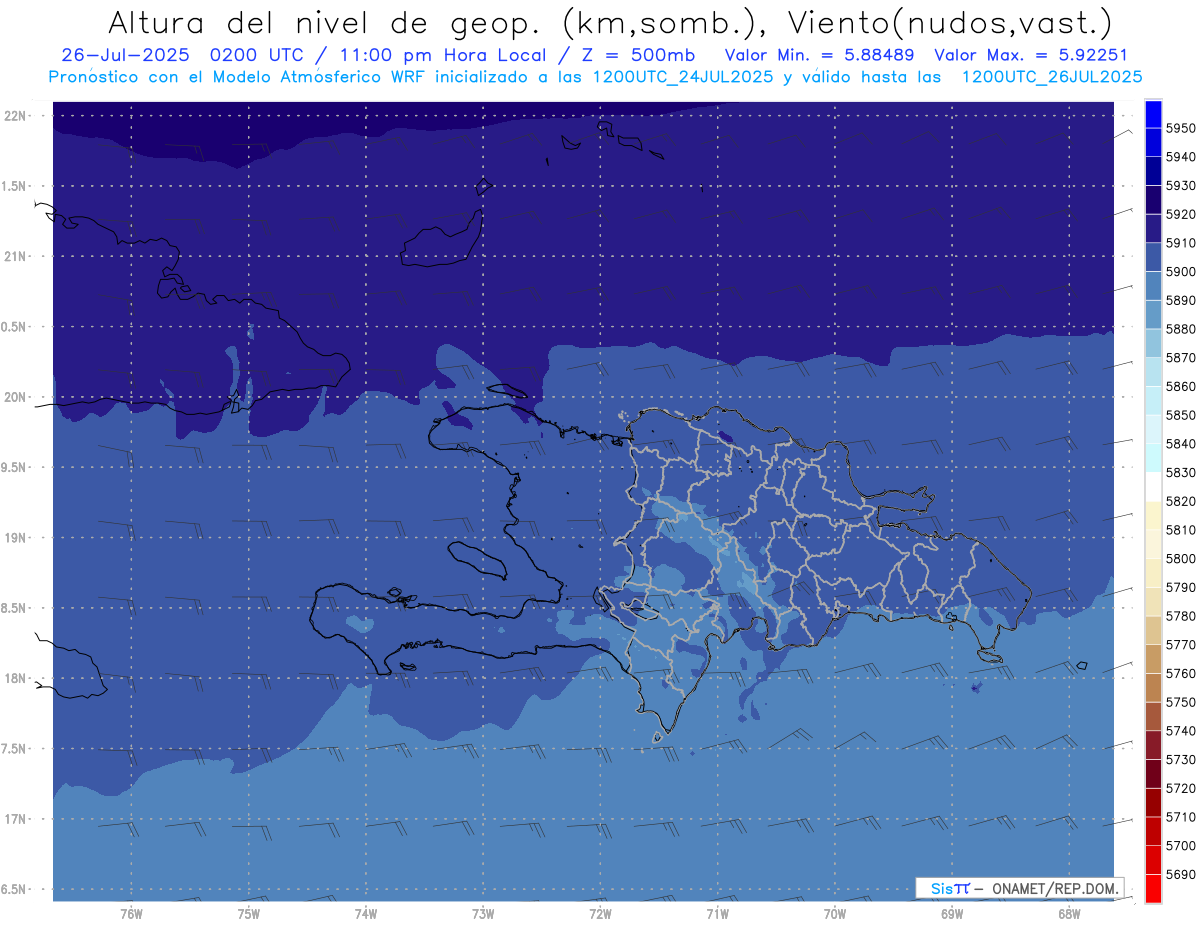This screenshot has height=927, width=1200.
Task: Click the 'Pronóstico con el Modelo Atmósferico WRF' text
Action: pos(240,76)
